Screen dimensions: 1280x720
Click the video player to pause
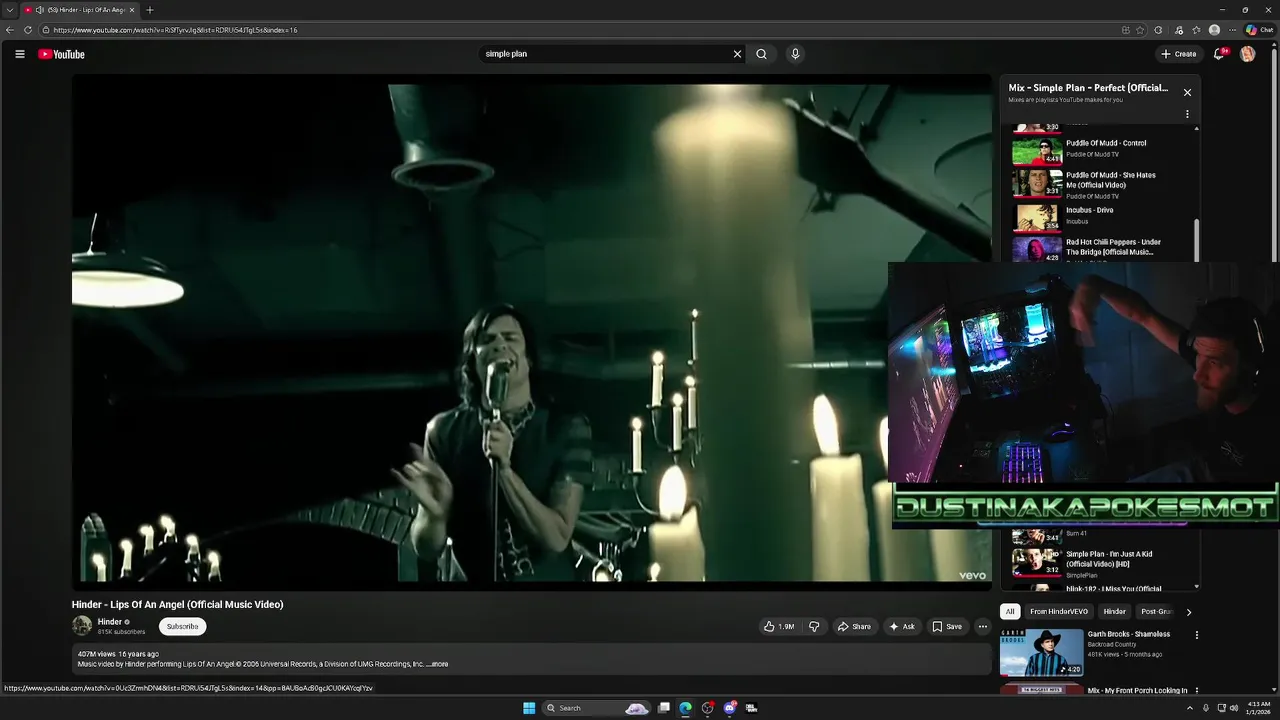[x=530, y=330]
